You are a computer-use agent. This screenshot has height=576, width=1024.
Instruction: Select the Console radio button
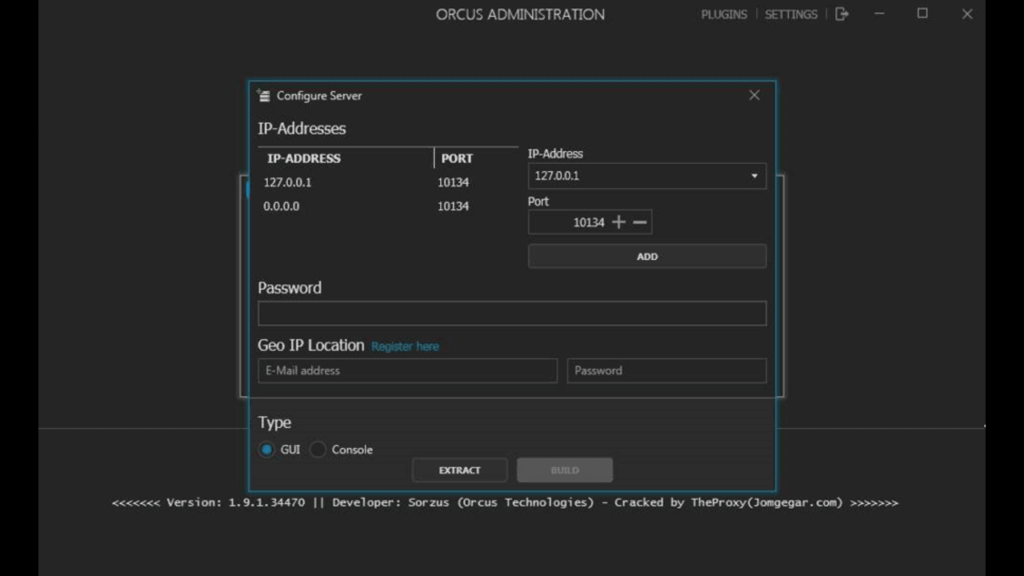(318, 449)
